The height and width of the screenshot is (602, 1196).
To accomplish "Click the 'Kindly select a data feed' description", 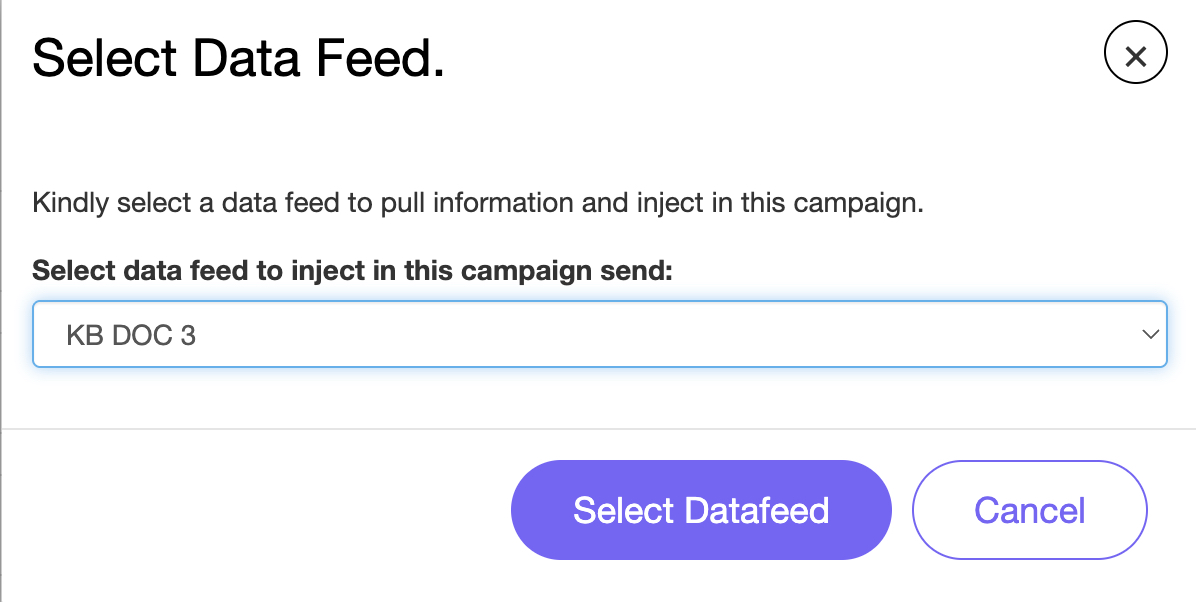I will pyautogui.click(x=477, y=204).
